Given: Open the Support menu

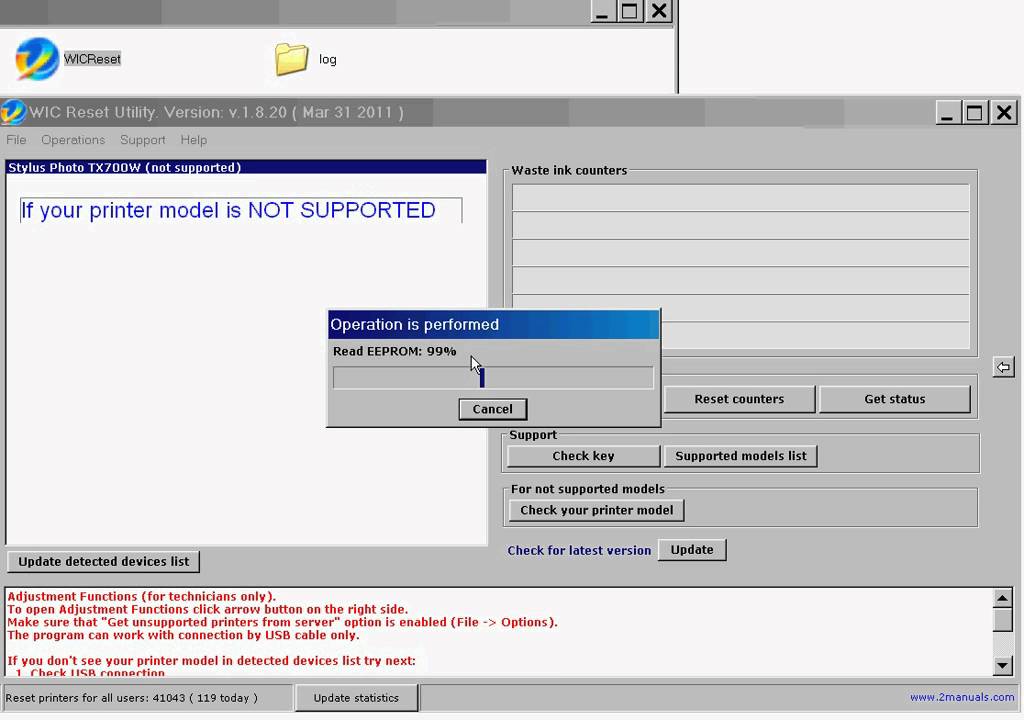Looking at the screenshot, I should (x=142, y=140).
